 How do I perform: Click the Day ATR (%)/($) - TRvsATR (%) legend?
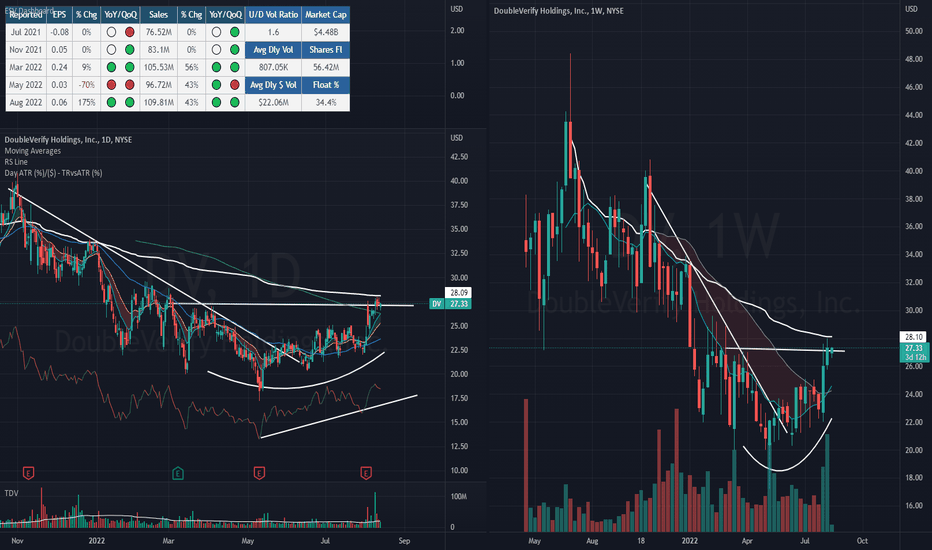(x=53, y=173)
